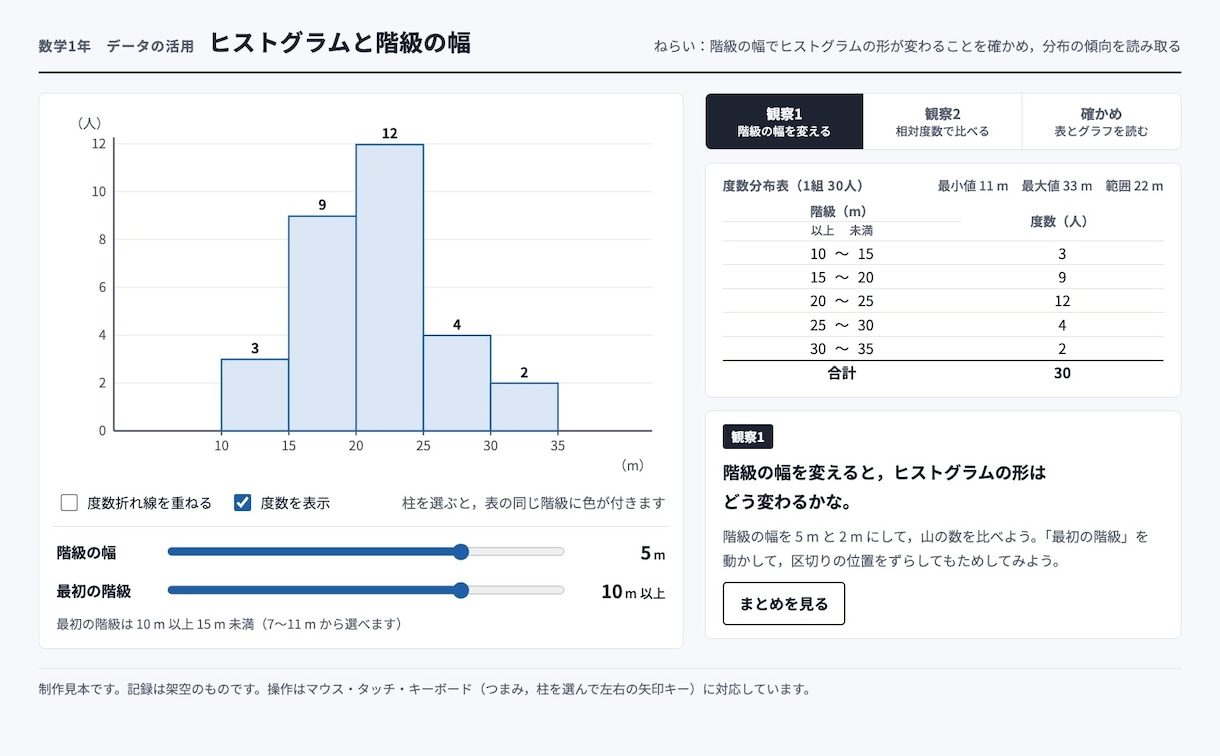Click the bar label 12 above the chart
The image size is (1220, 756).
(x=390, y=133)
